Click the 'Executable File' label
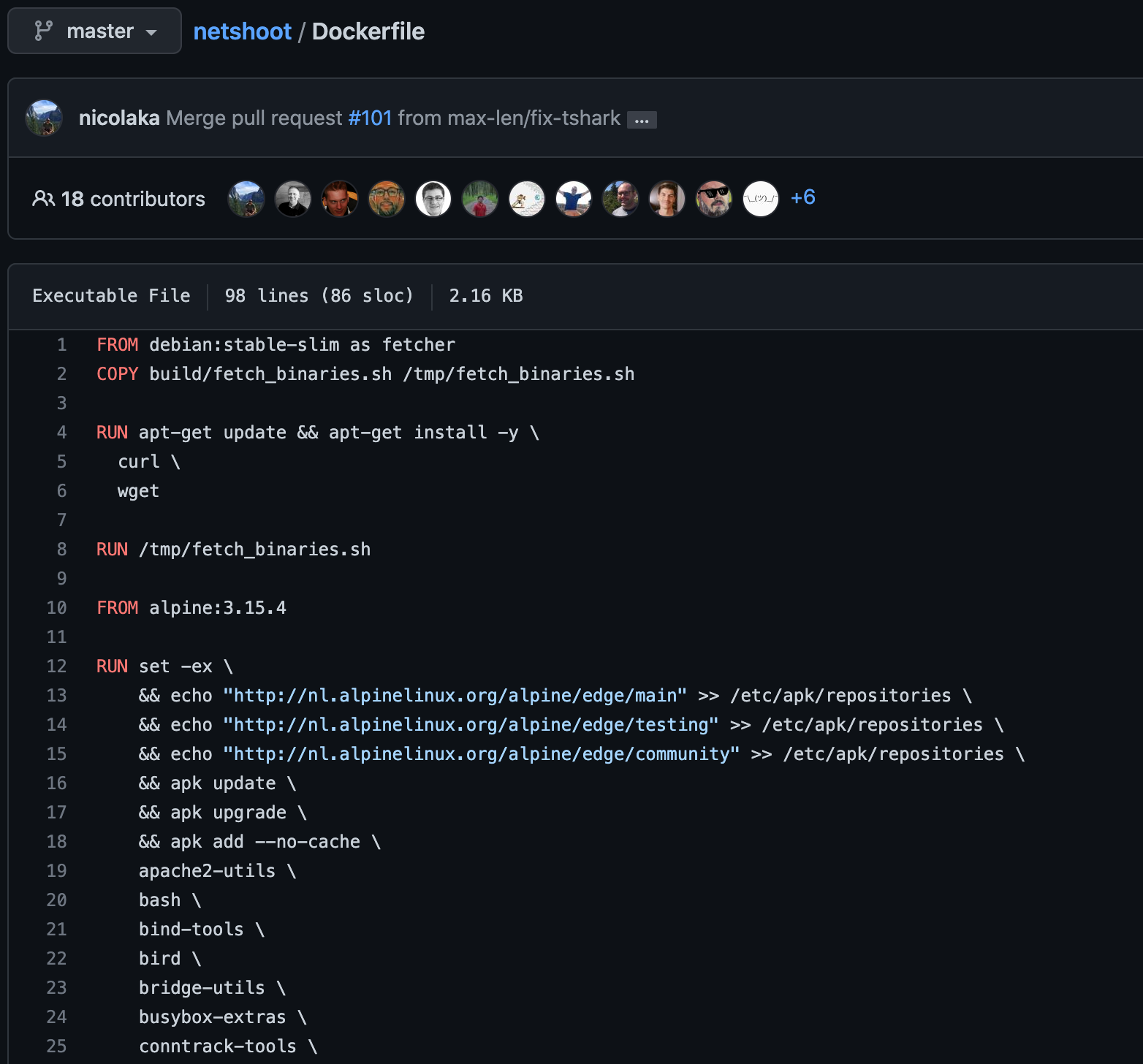Screen dimensions: 1143x1064 (111, 296)
